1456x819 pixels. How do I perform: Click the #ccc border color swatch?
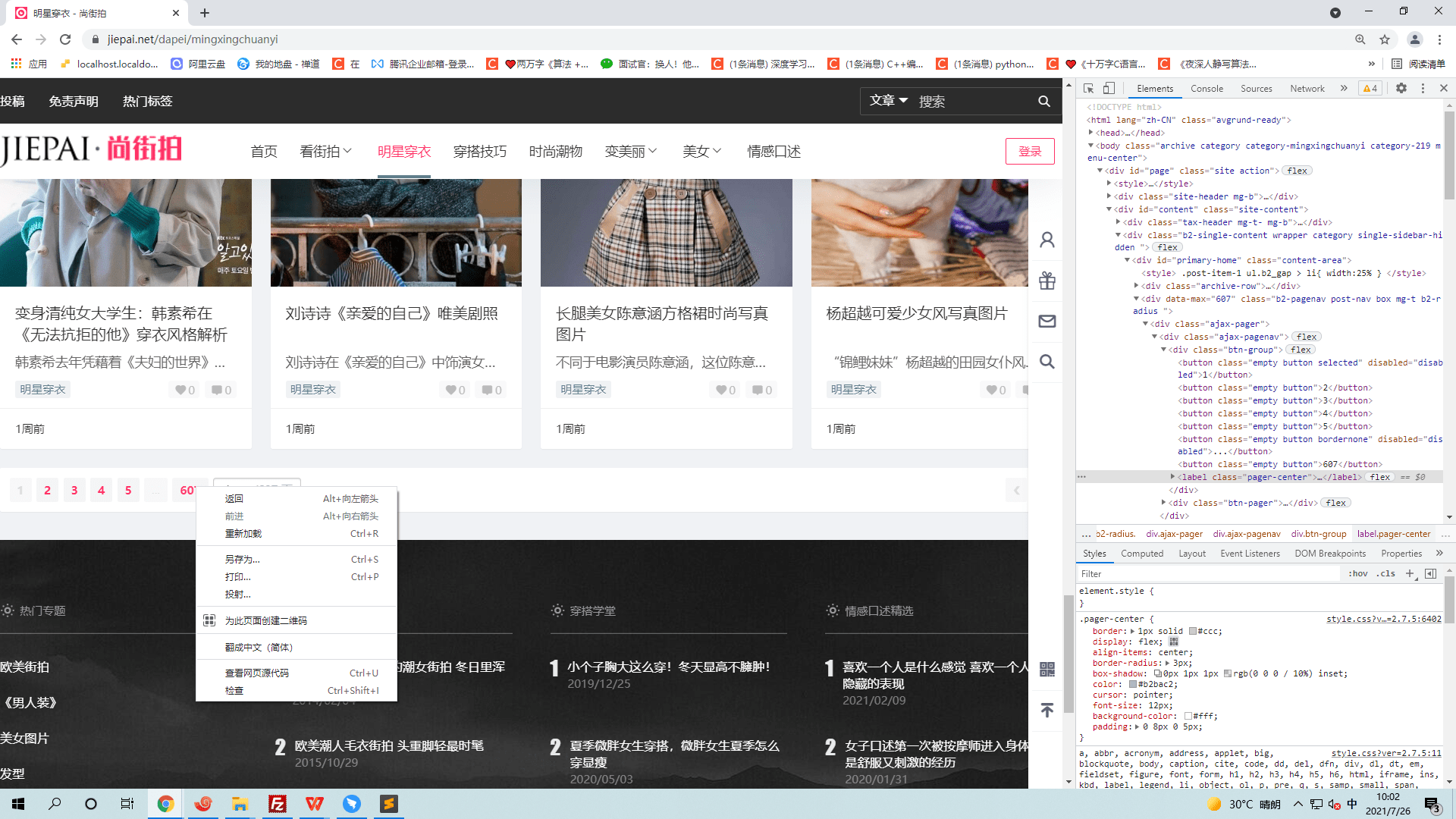pyautogui.click(x=1193, y=632)
